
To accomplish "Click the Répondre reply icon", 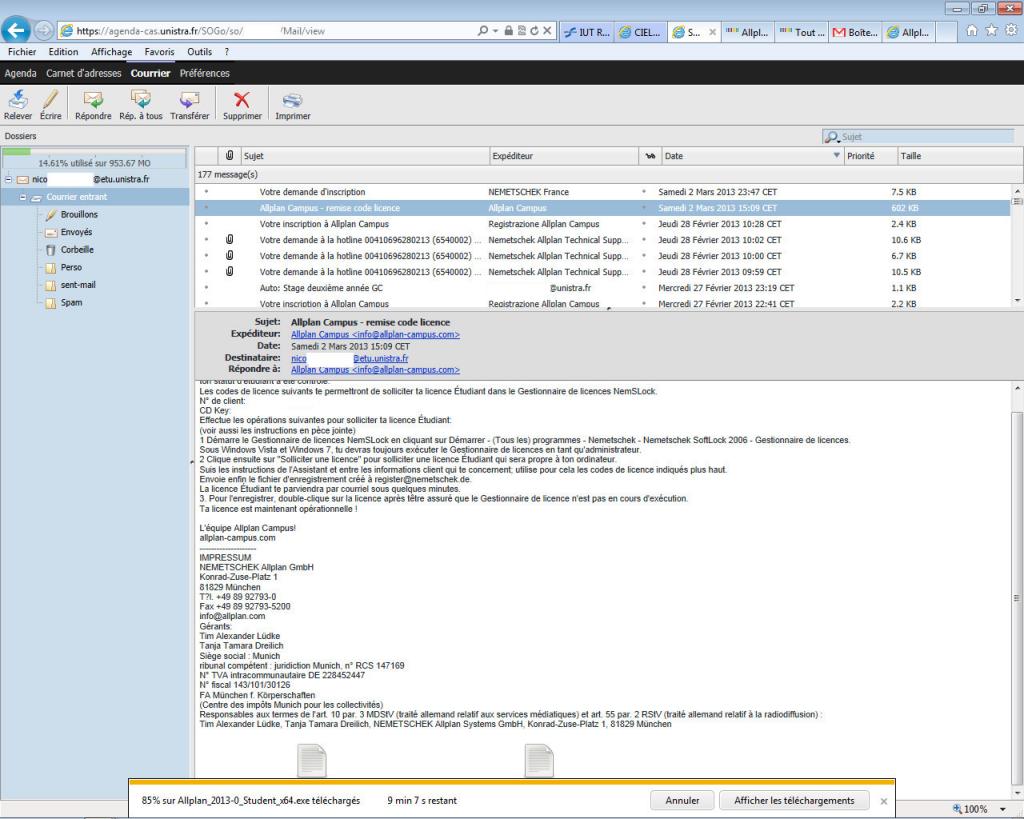I will 93,99.
